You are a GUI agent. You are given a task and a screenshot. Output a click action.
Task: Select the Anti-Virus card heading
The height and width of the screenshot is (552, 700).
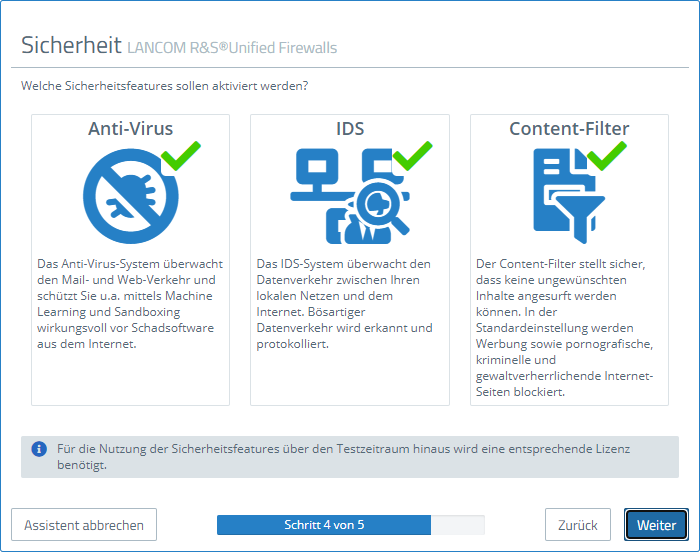pos(130,128)
